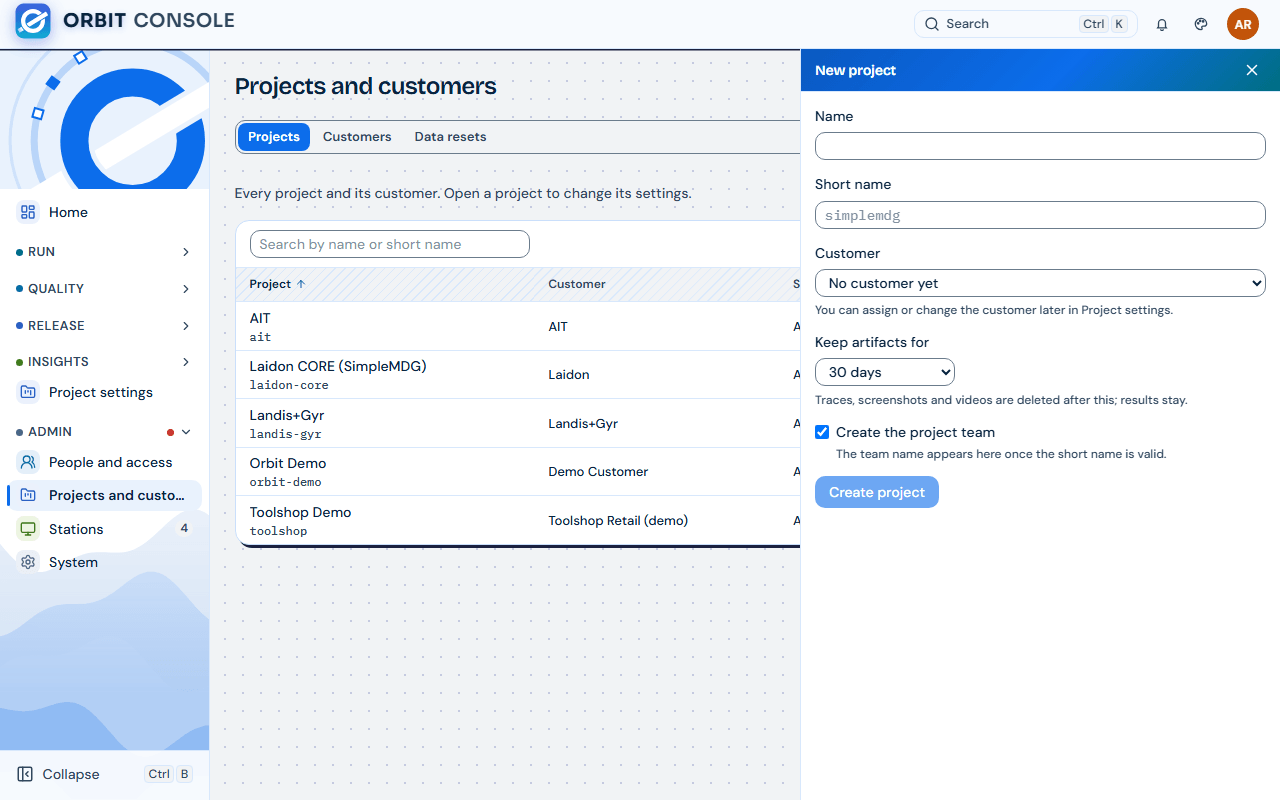Click the Orbit Console logo icon
1280x800 pixels.
[x=33, y=21]
